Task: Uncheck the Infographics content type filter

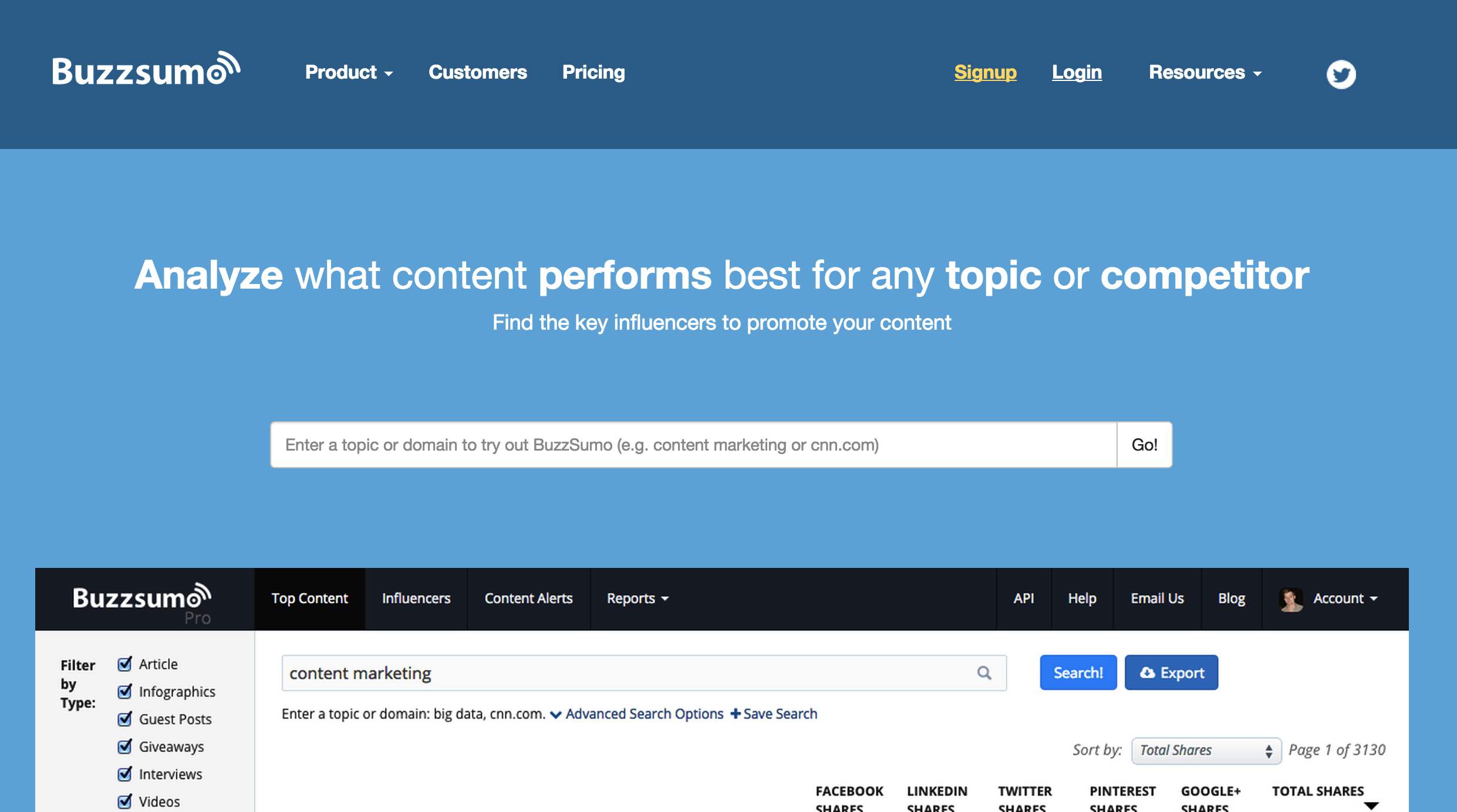Action: pos(124,691)
